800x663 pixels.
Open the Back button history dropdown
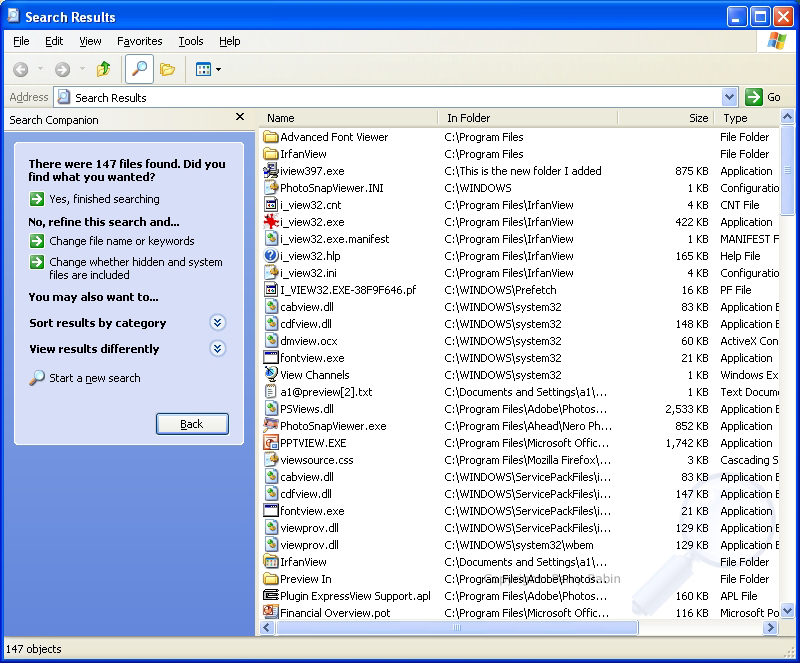[x=40, y=69]
